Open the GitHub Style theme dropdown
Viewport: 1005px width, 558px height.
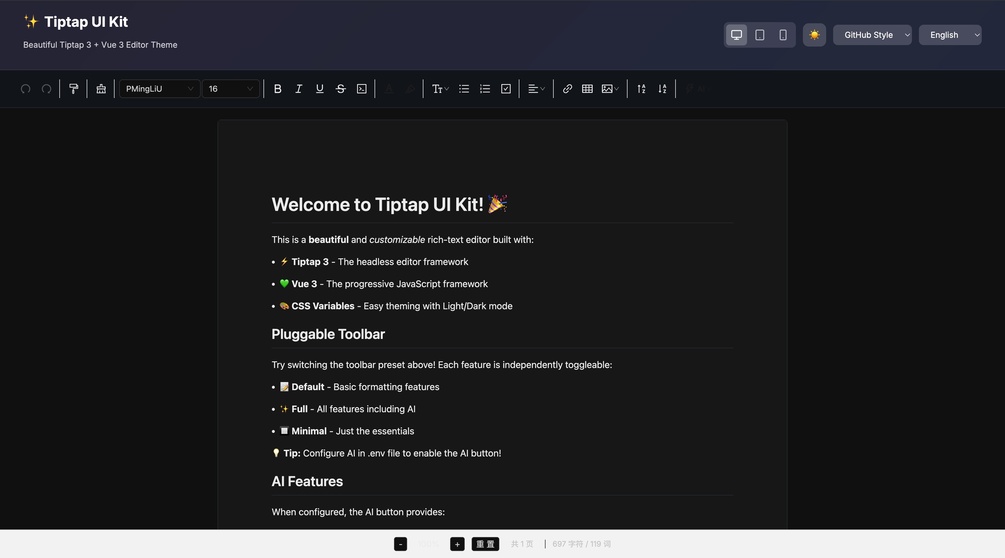pyautogui.click(x=872, y=35)
